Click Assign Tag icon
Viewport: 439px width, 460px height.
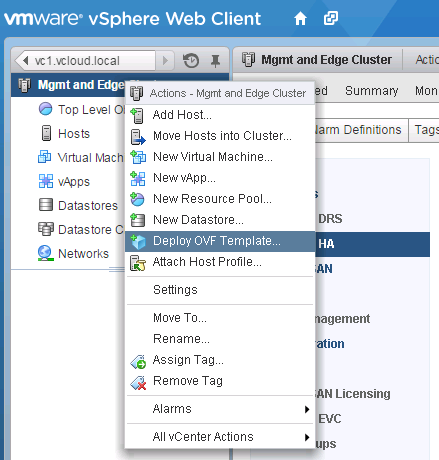[138, 361]
